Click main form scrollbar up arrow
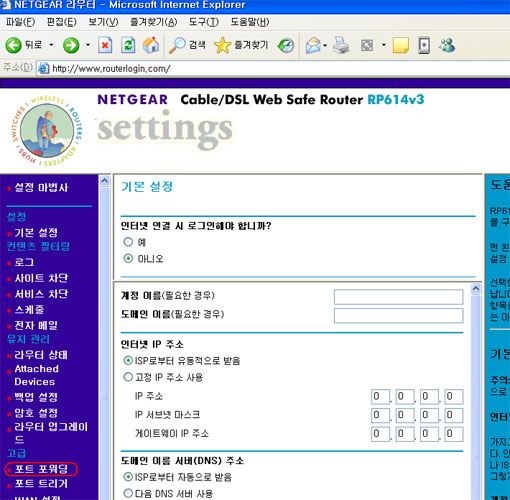This screenshot has height=500, width=510. click(476, 289)
